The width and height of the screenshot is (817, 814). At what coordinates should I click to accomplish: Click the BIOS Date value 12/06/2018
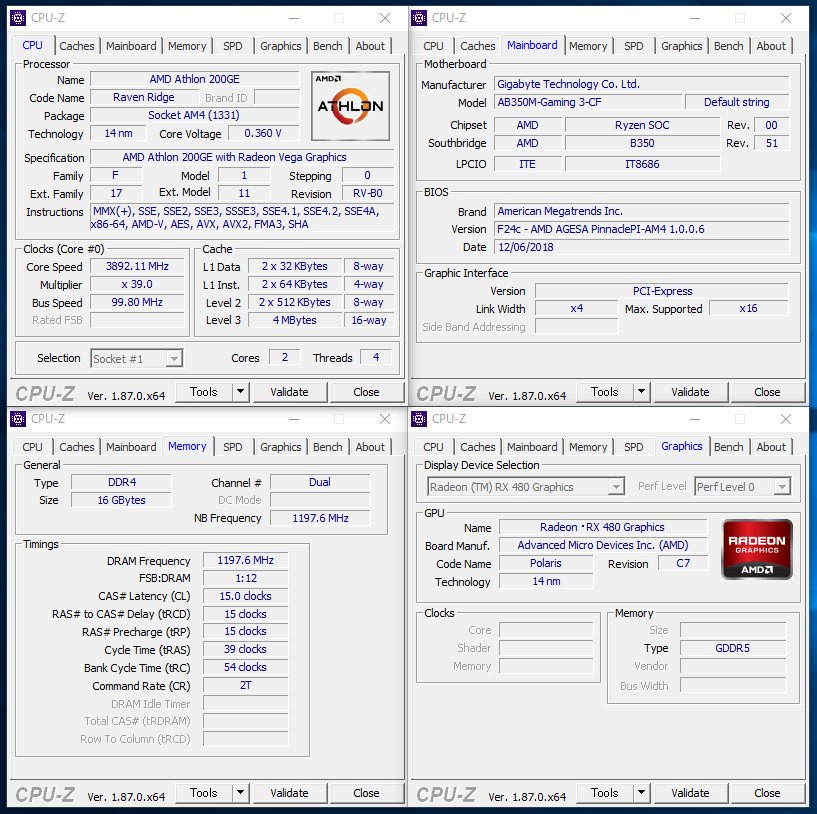pos(641,247)
